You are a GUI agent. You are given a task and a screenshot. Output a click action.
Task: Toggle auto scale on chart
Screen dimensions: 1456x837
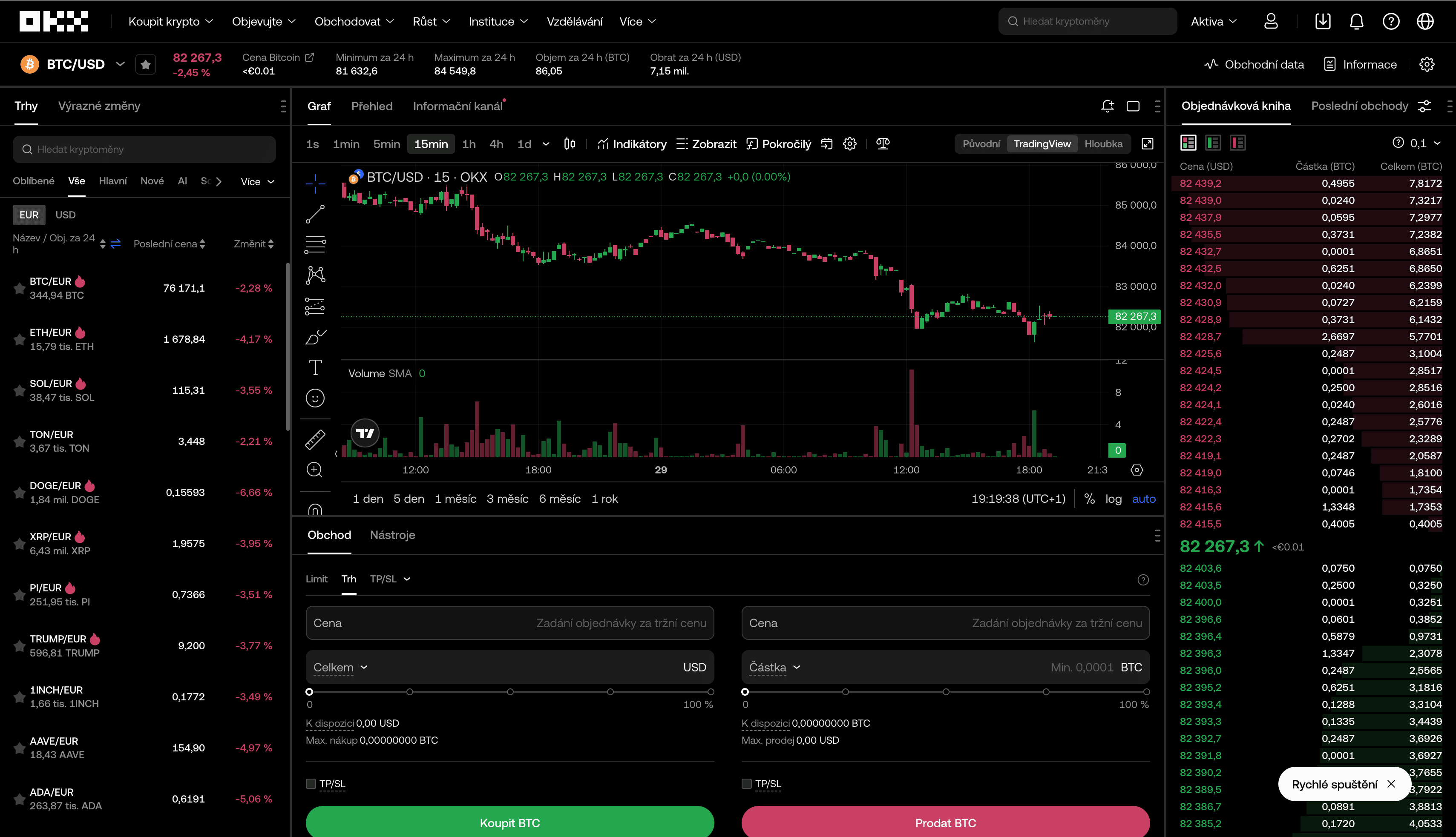1144,499
